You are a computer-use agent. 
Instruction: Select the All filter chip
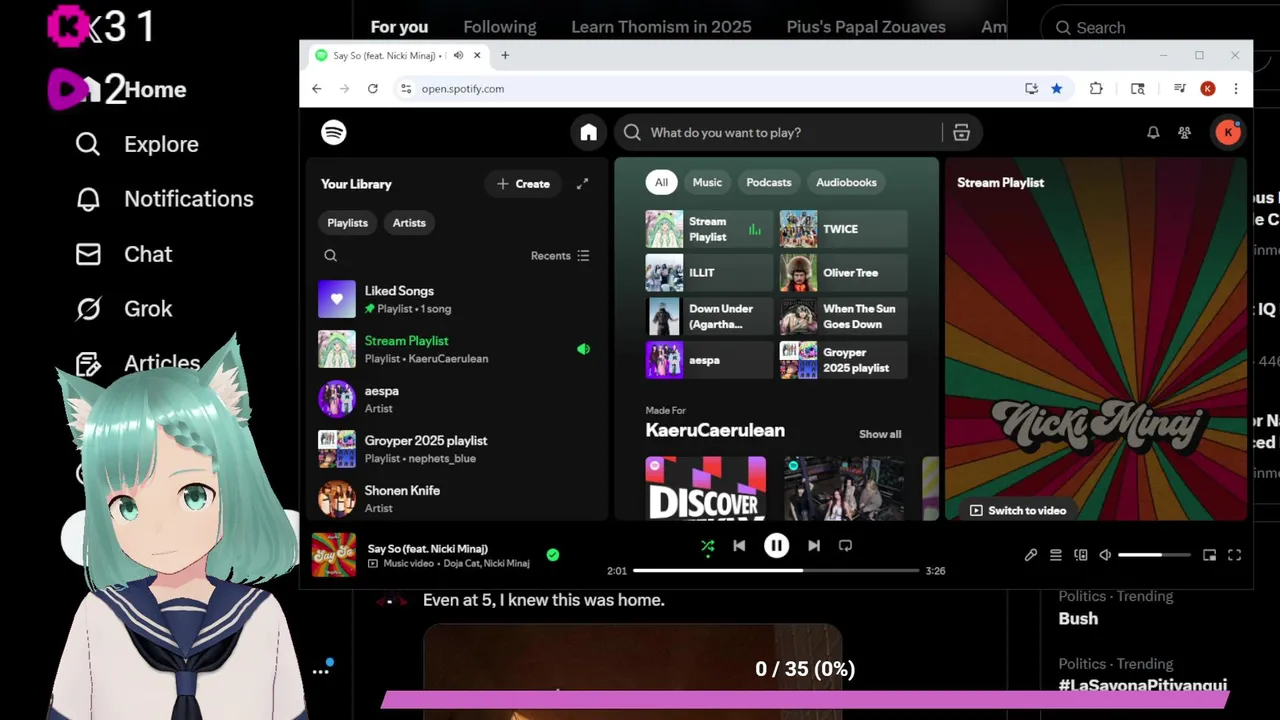click(x=661, y=182)
